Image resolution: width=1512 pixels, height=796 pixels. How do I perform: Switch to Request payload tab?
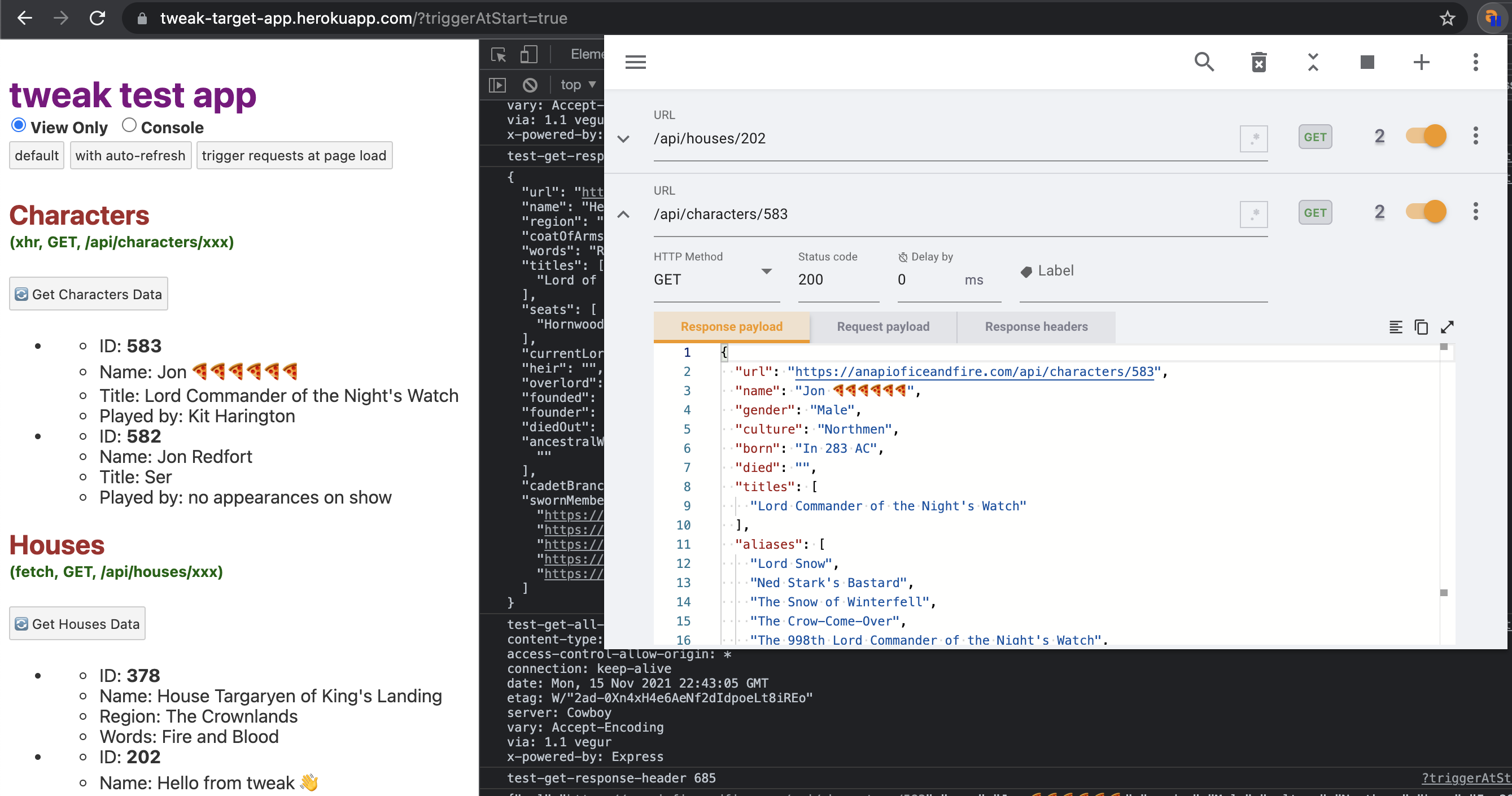(x=883, y=327)
